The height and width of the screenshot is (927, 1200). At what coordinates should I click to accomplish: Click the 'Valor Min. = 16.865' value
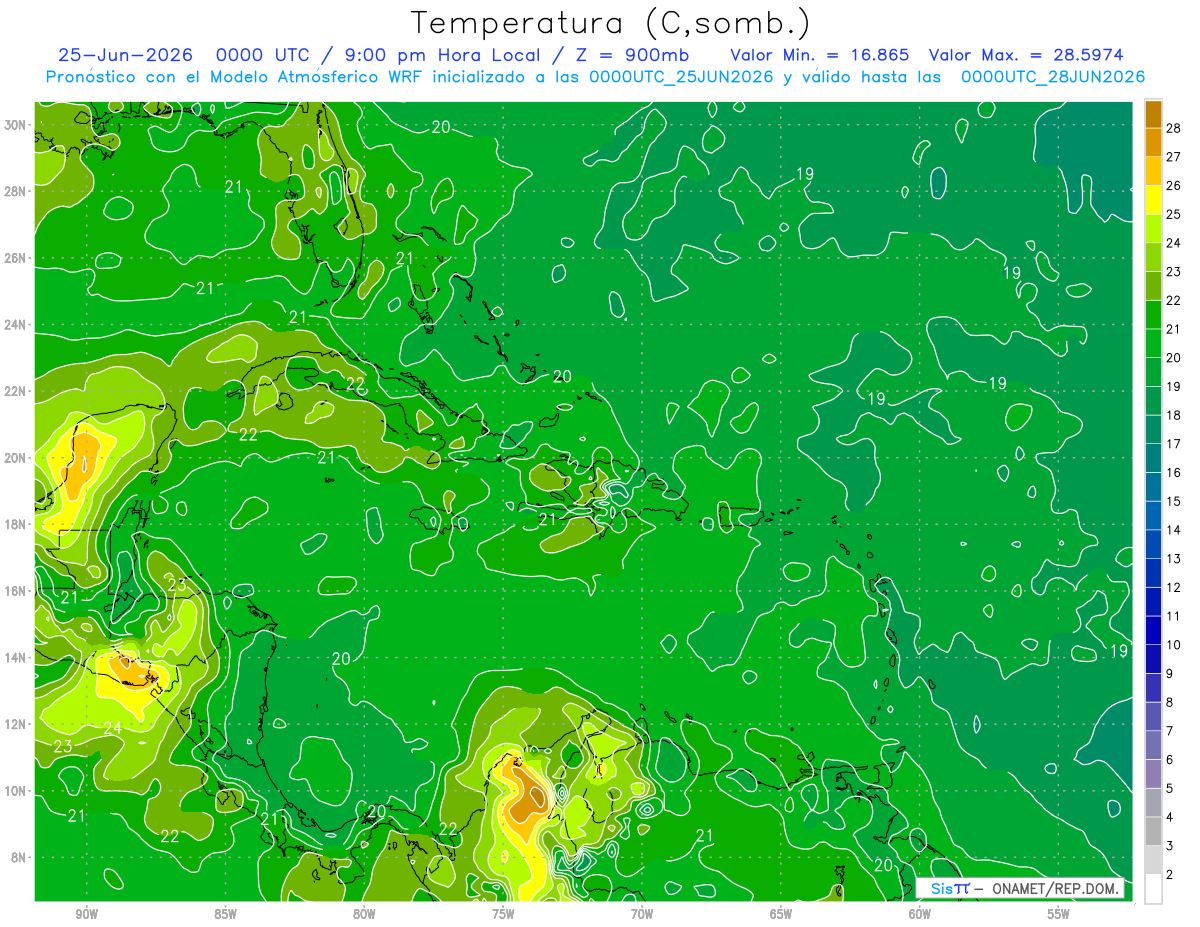click(x=819, y=55)
